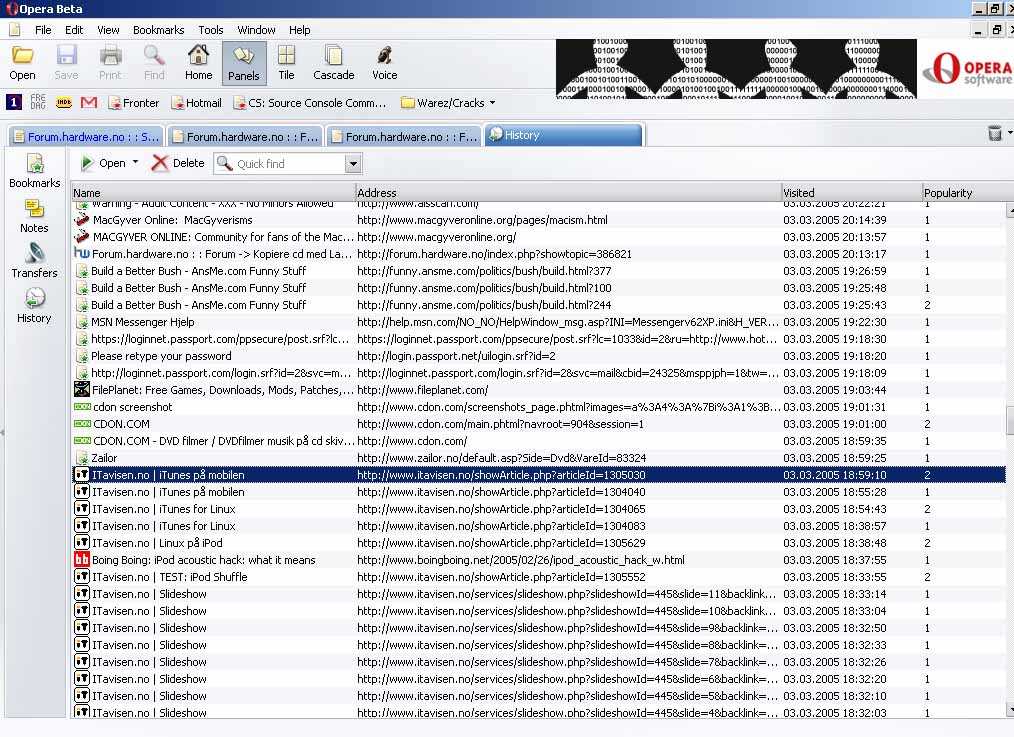Click the Find toolbar icon
The width and height of the screenshot is (1014, 737).
tap(154, 63)
